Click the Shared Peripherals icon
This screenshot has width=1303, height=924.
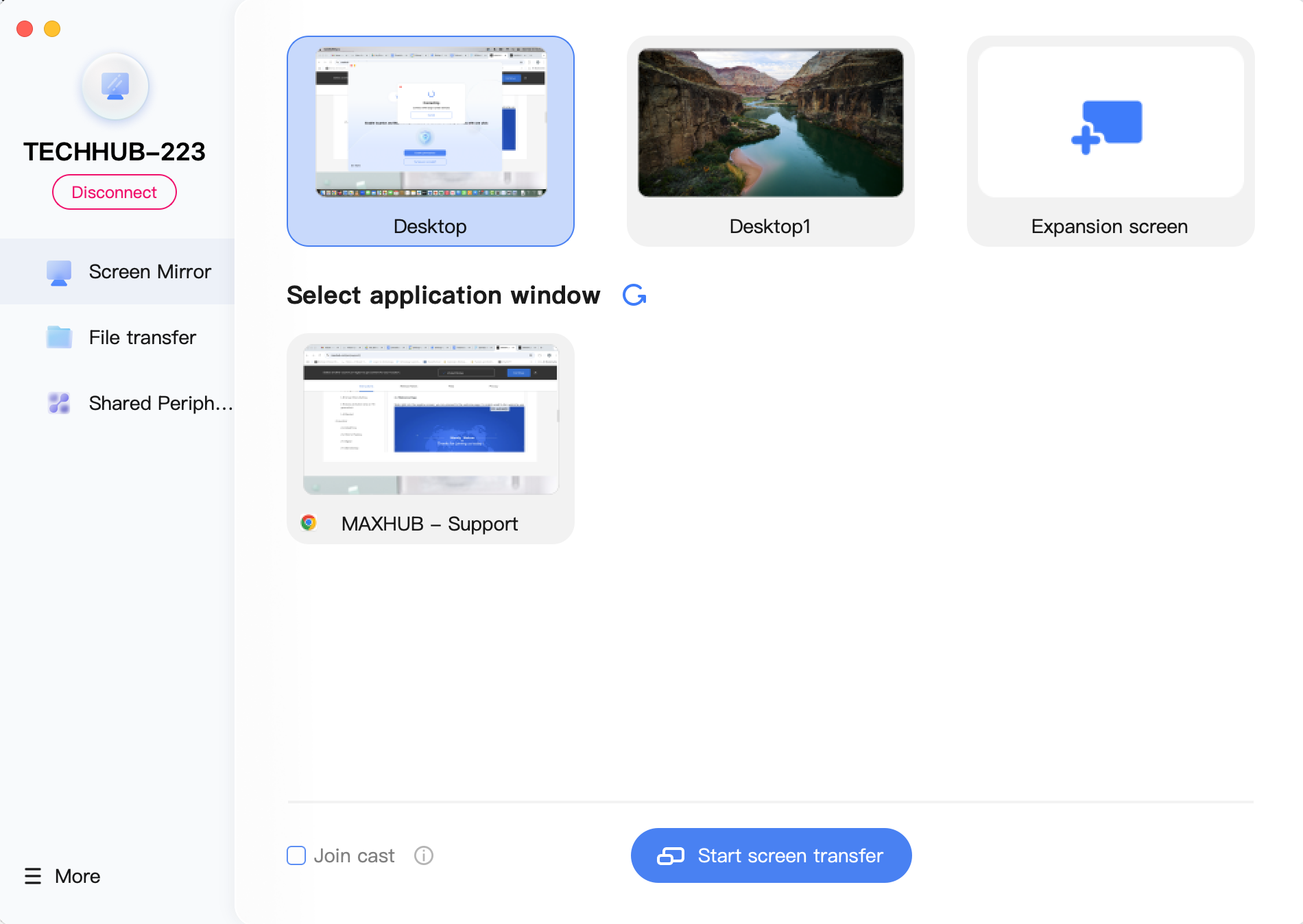point(59,403)
